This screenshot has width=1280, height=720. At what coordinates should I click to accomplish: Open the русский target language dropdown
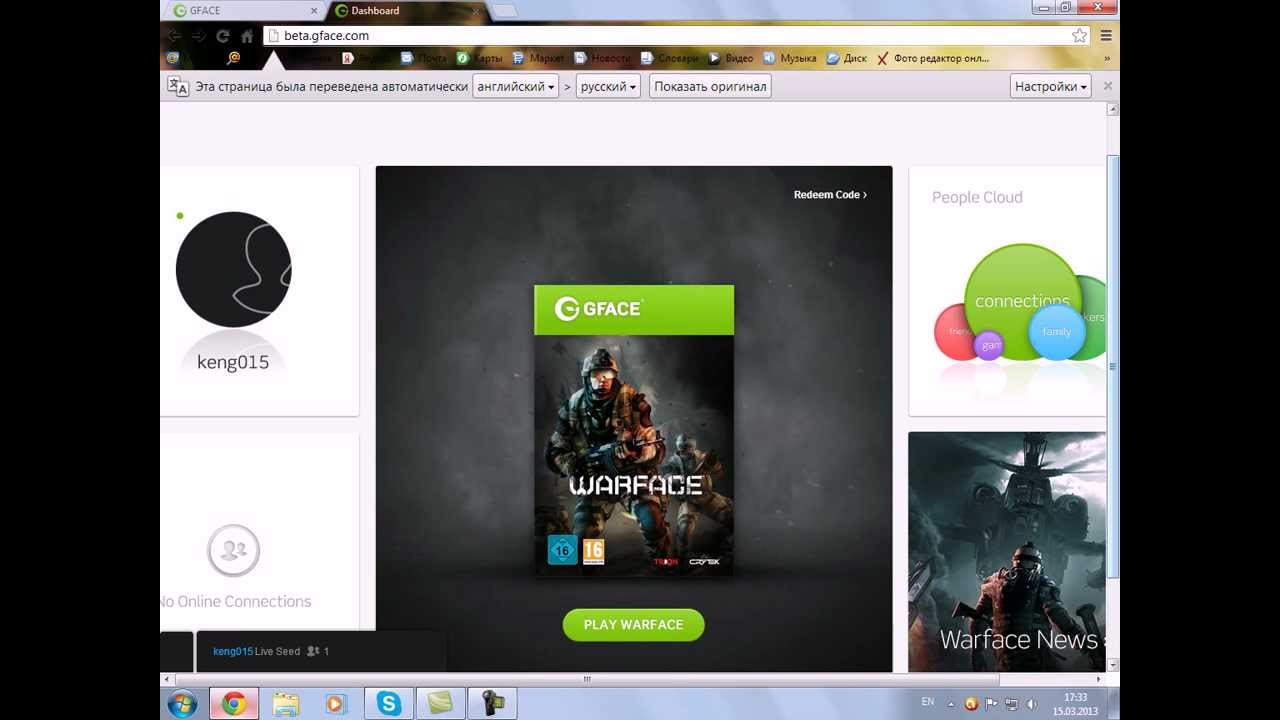(608, 87)
